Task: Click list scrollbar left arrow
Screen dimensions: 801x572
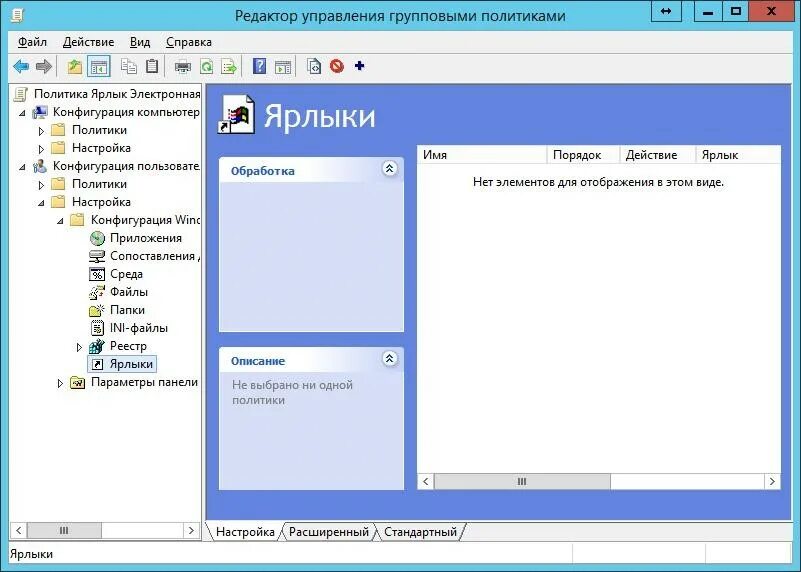Action: pos(426,481)
